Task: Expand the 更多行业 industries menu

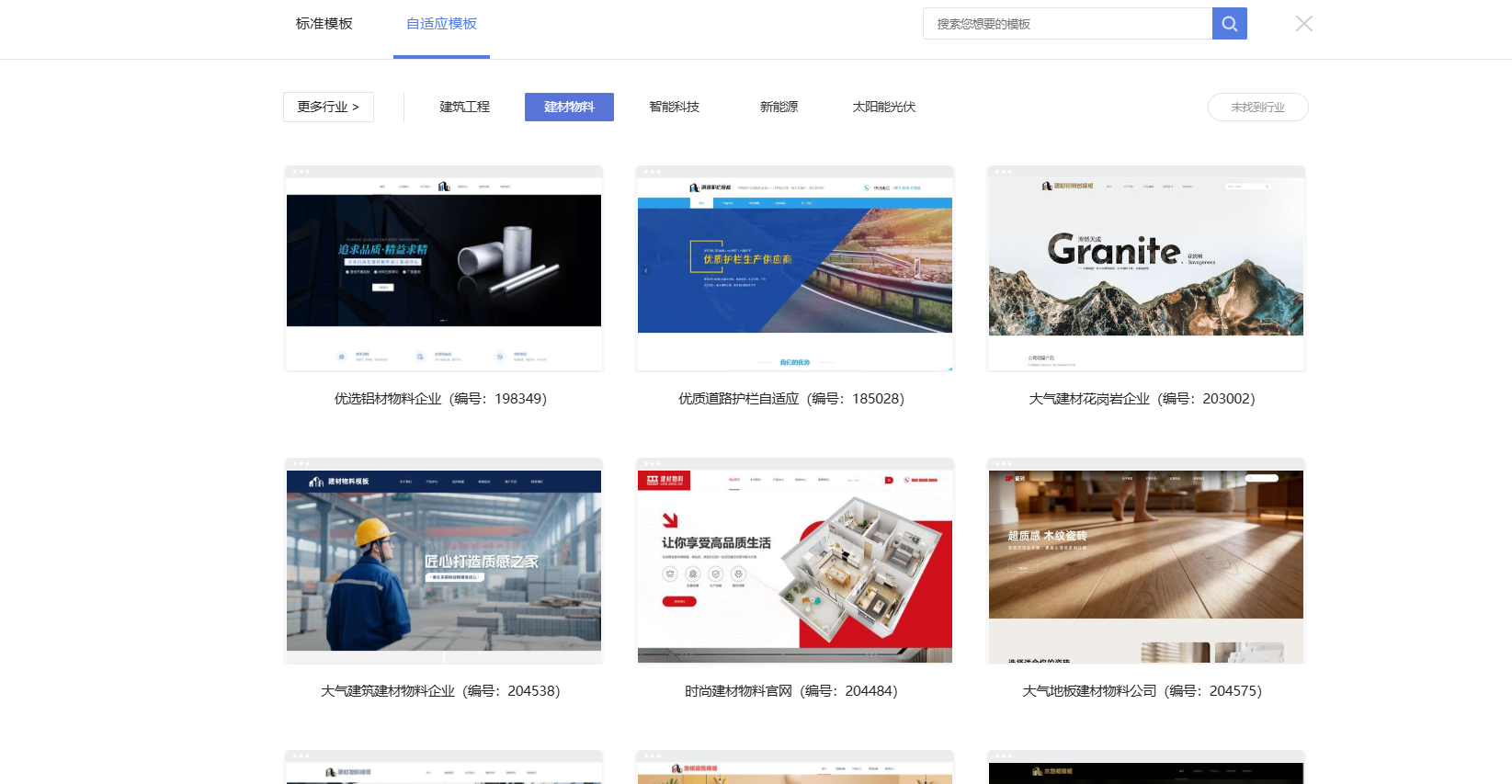Action: (328, 107)
